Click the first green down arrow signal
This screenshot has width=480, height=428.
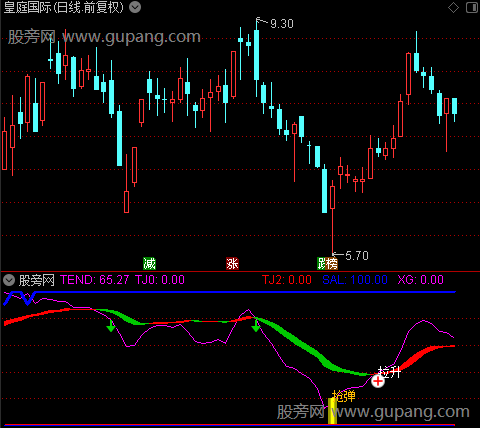(x=111, y=326)
